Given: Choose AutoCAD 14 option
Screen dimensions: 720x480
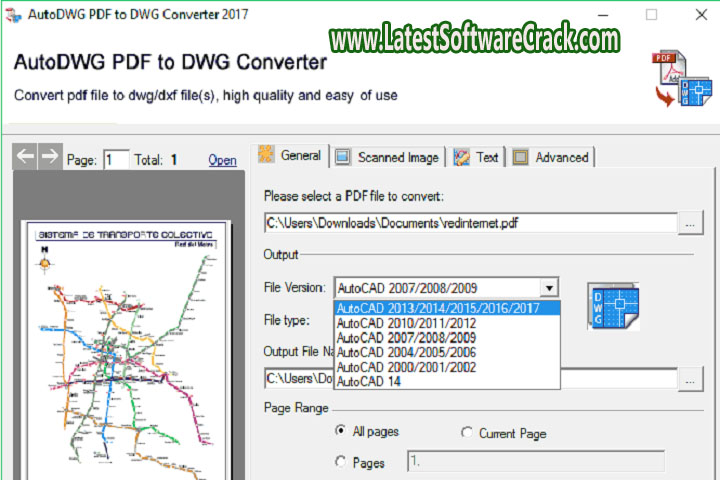Looking at the screenshot, I should (448, 382).
